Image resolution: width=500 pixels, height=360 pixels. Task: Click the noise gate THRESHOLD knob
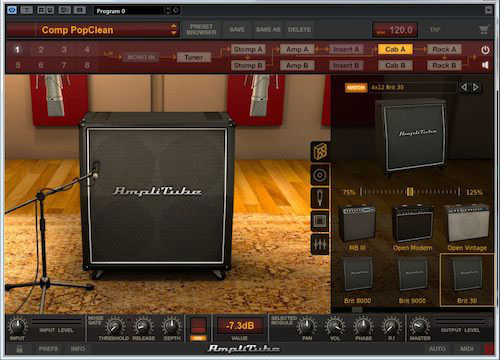coord(114,327)
